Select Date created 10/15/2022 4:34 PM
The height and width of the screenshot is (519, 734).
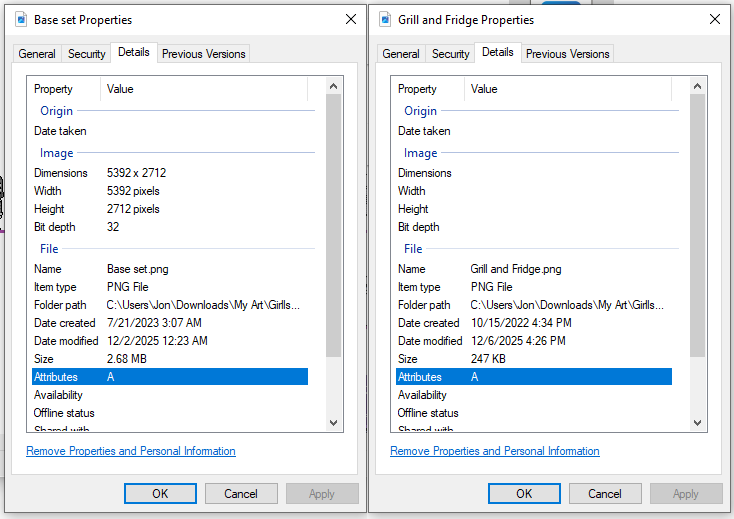click(521, 323)
